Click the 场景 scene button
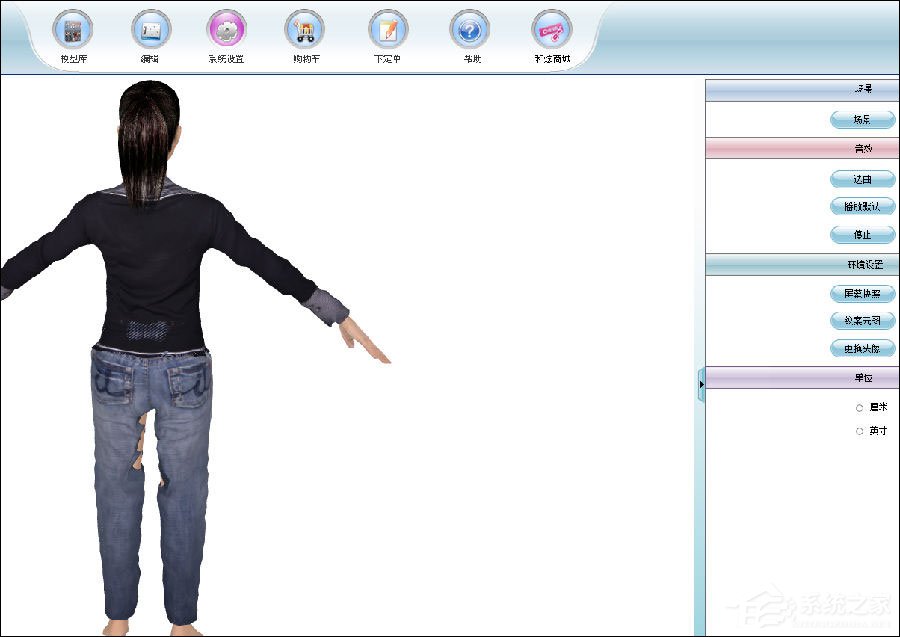The height and width of the screenshot is (637, 900). [863, 119]
